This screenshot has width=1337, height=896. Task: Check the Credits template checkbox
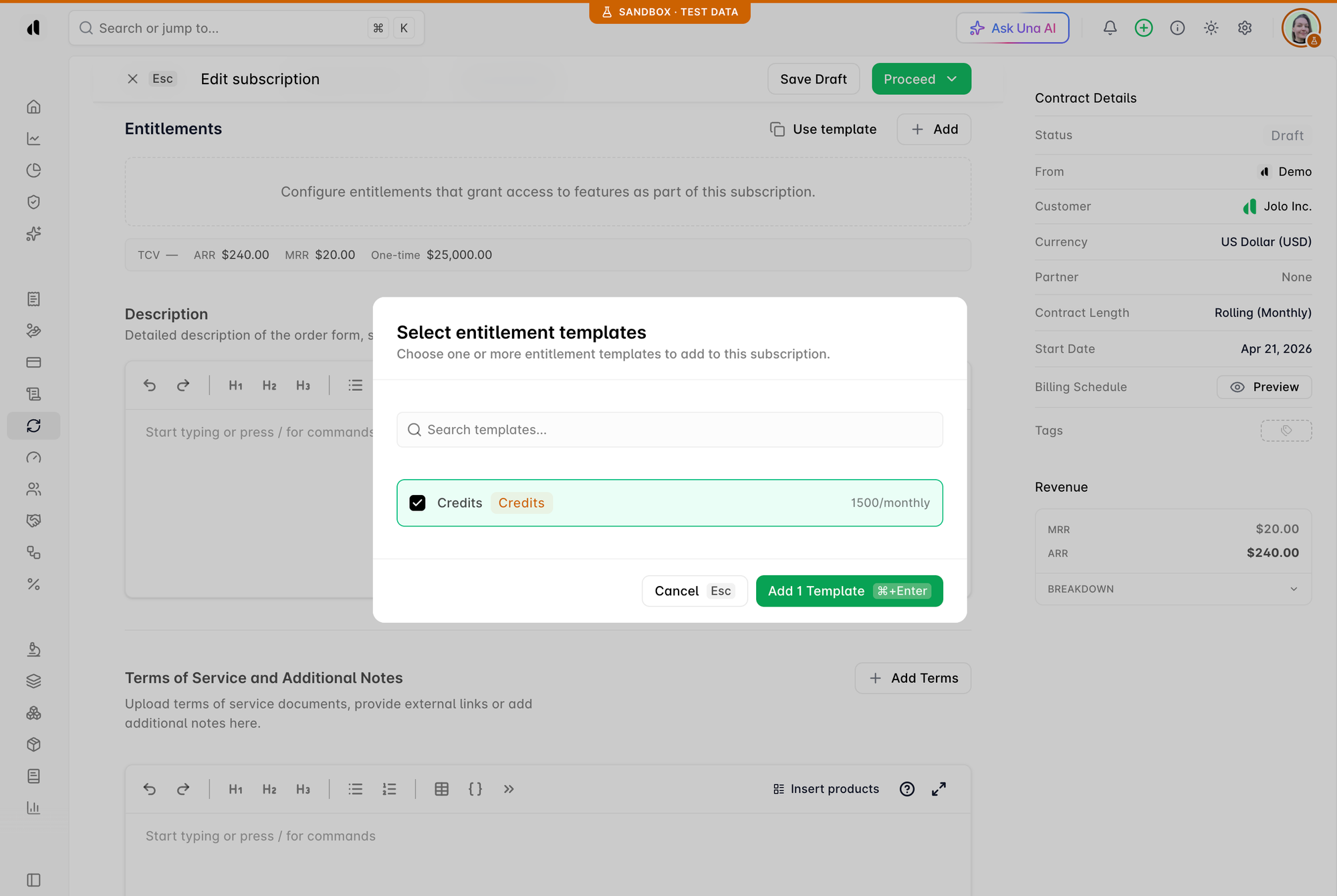coord(417,502)
